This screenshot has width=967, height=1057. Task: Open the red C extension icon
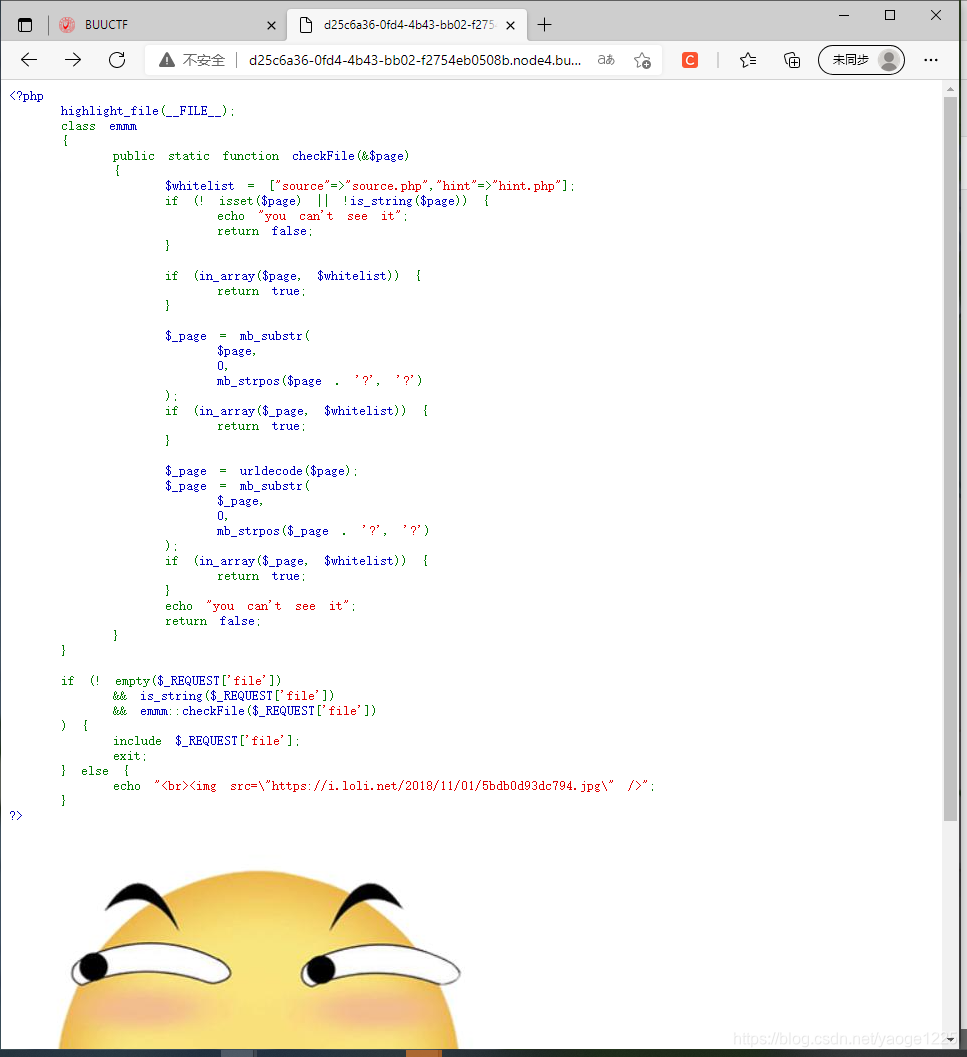click(690, 60)
